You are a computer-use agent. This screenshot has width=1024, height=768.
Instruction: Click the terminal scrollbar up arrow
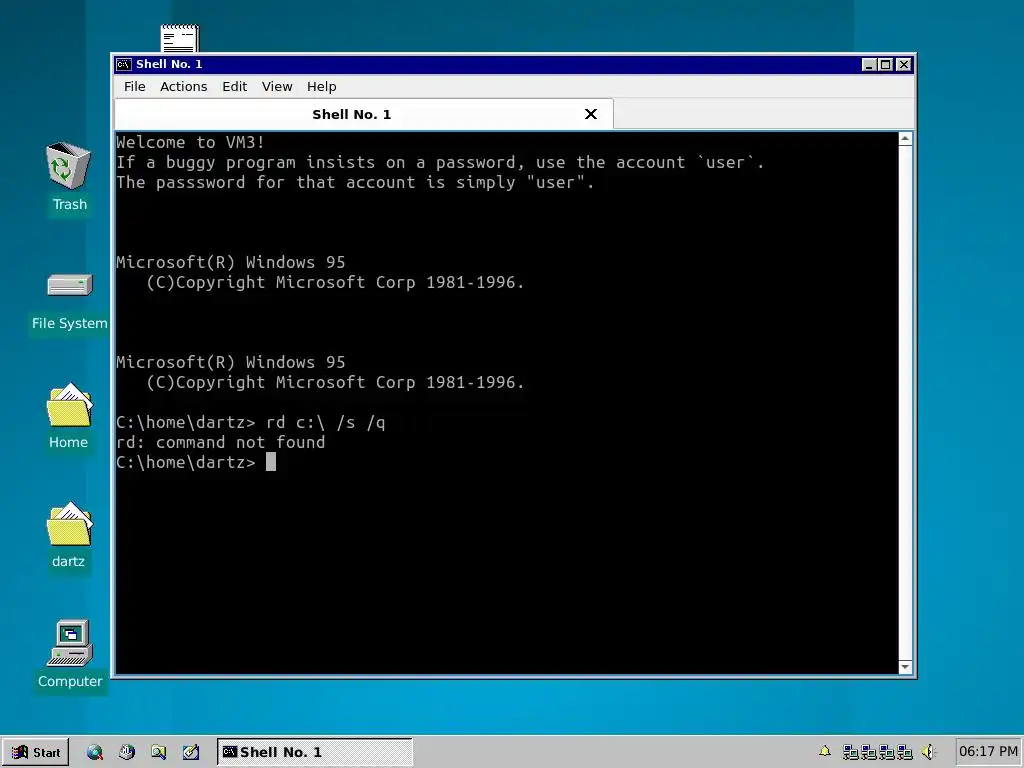pyautogui.click(x=905, y=139)
